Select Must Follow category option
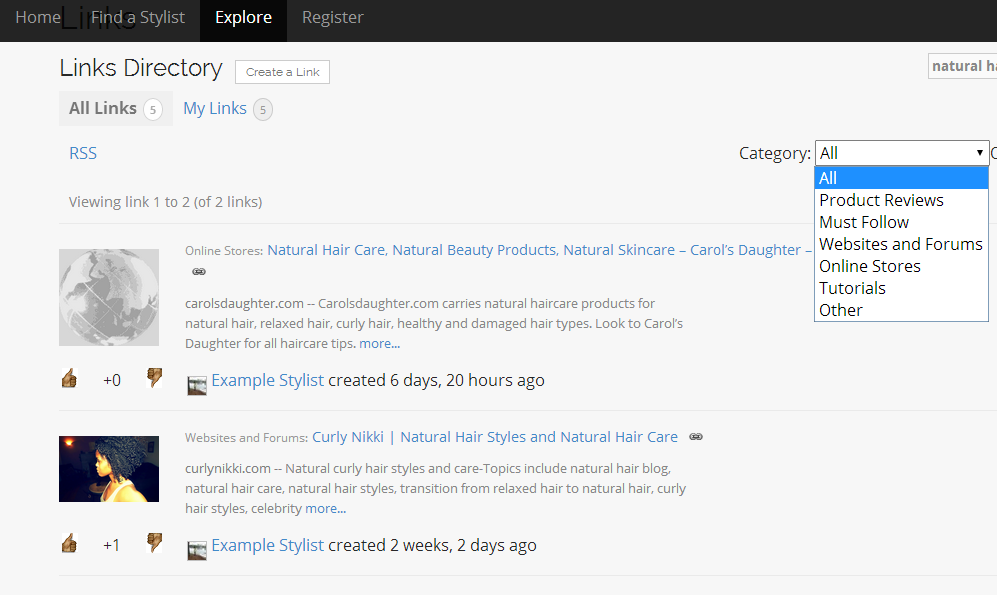 tap(864, 222)
